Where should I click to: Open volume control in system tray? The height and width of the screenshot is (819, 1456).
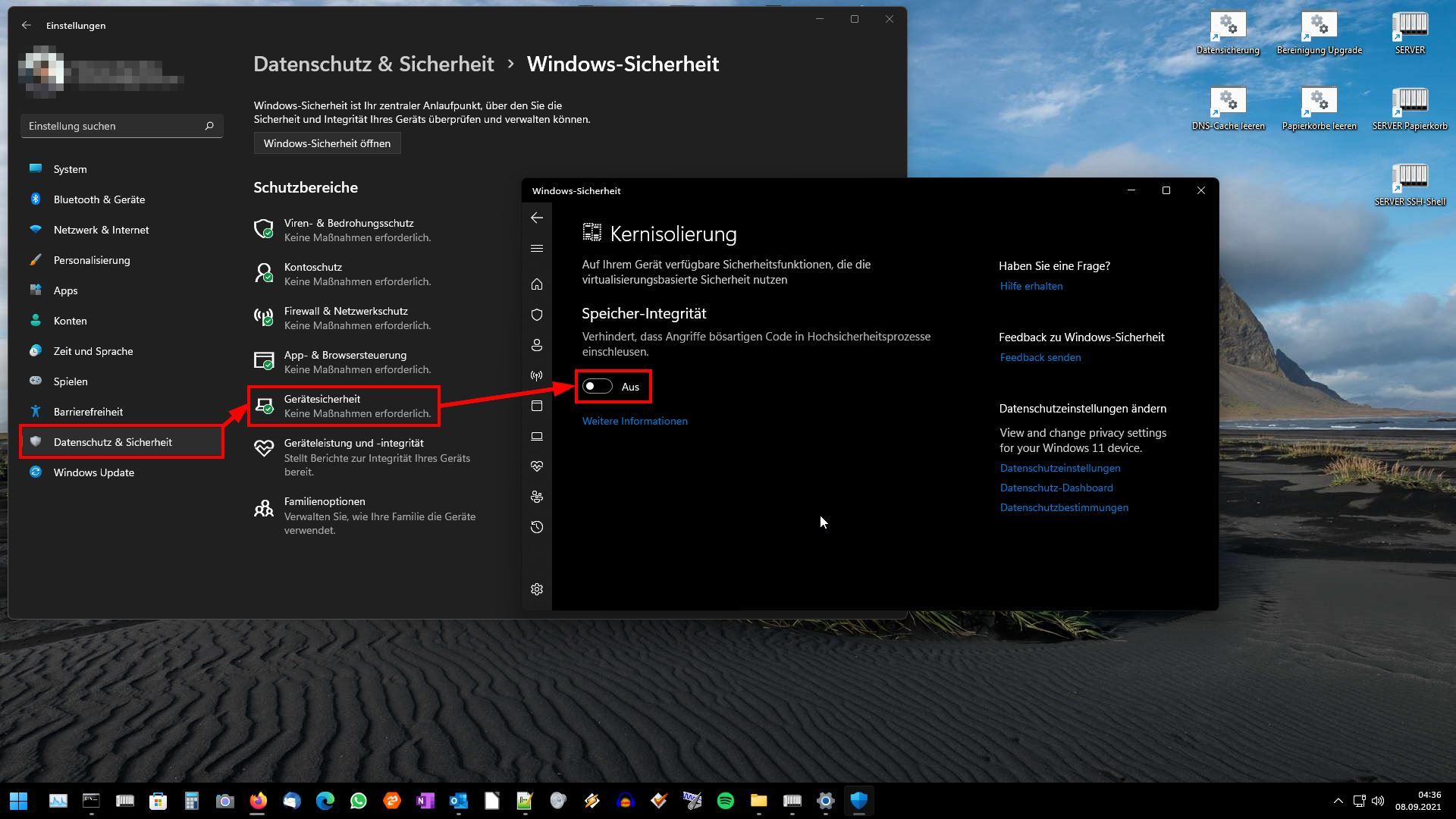tap(1378, 801)
